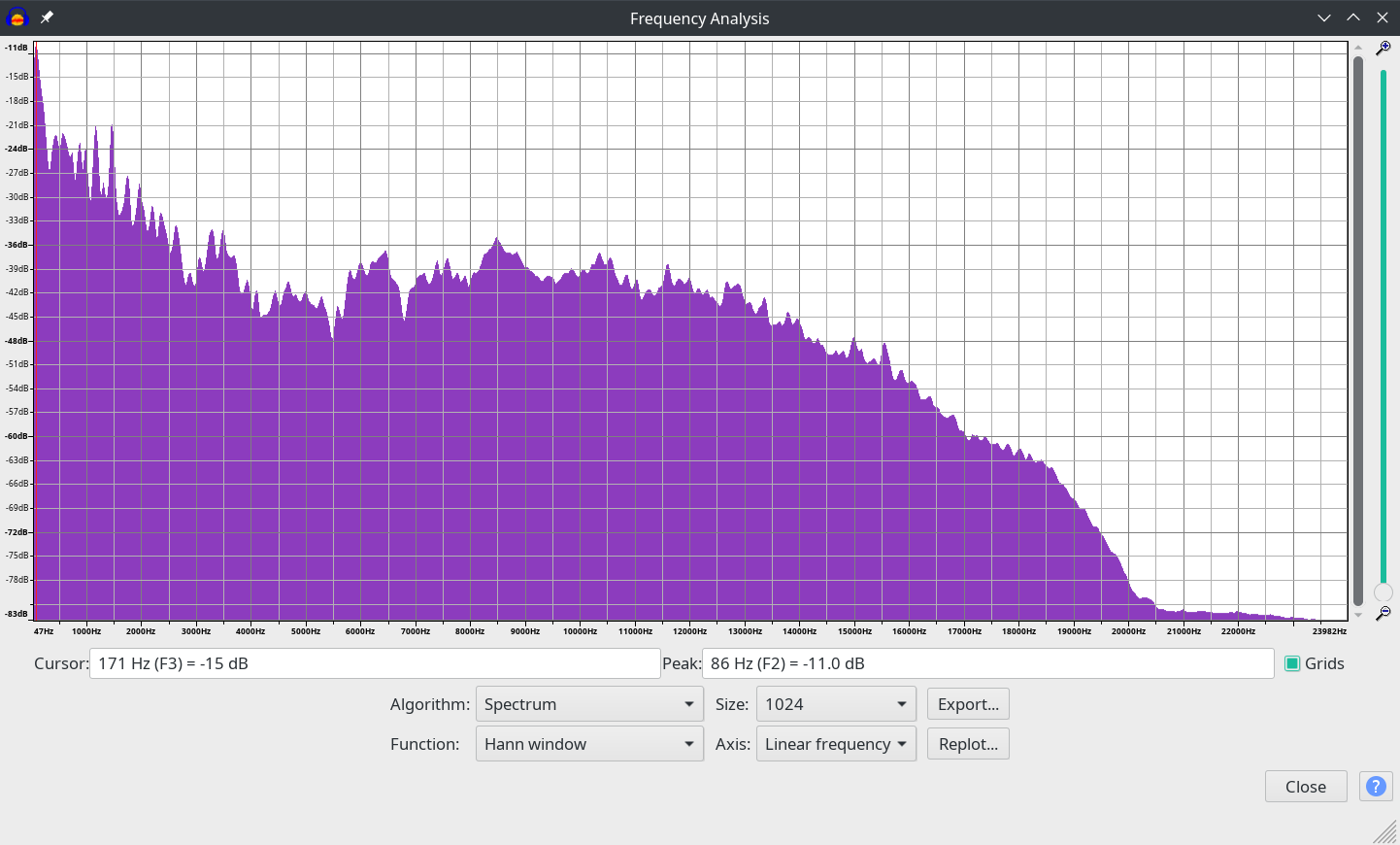Click the window resize grip icon
The height and width of the screenshot is (845, 1400).
(x=1386, y=831)
